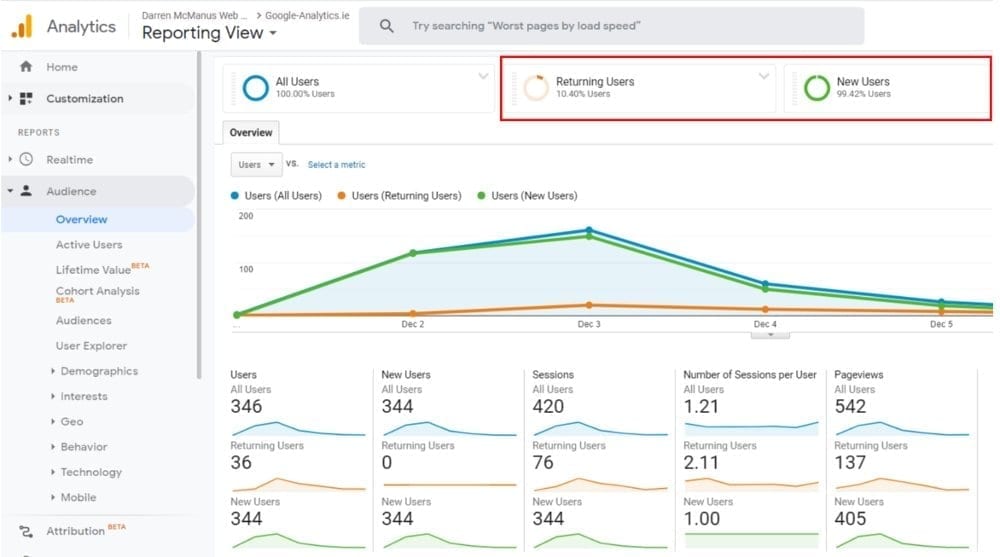Click the Realtime clock icon
Viewport: 1000px width, 557px height.
click(x=26, y=160)
